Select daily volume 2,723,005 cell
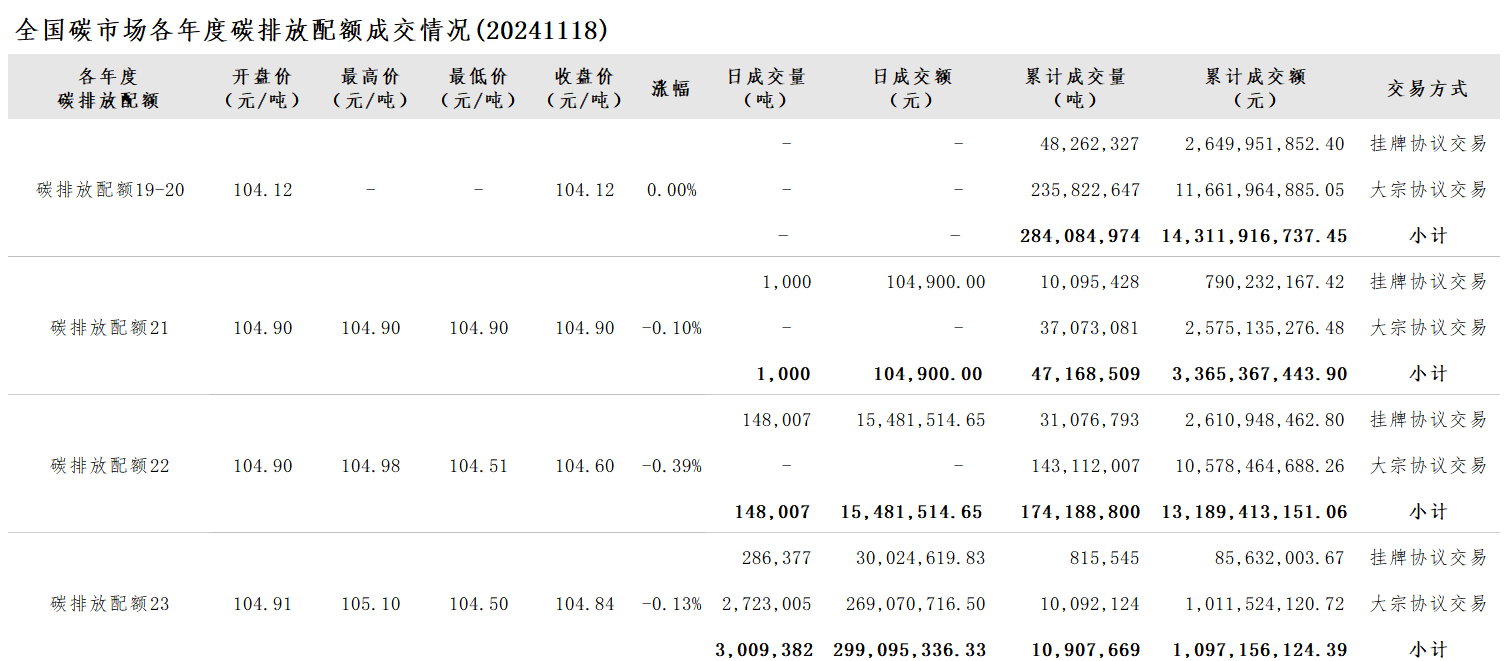This screenshot has height=661, width=1507. (765, 604)
